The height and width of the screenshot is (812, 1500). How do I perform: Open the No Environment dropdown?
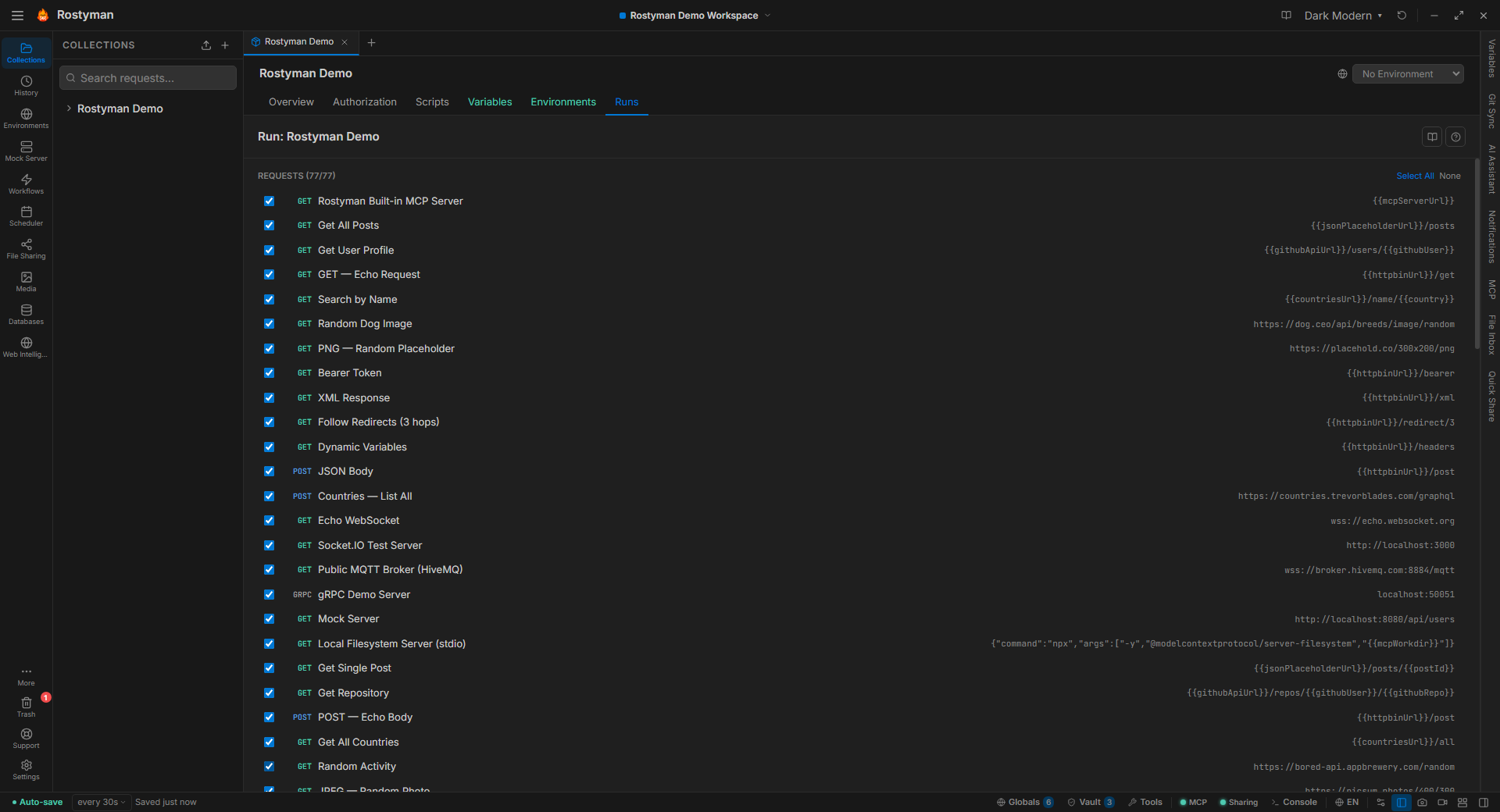pyautogui.click(x=1408, y=74)
